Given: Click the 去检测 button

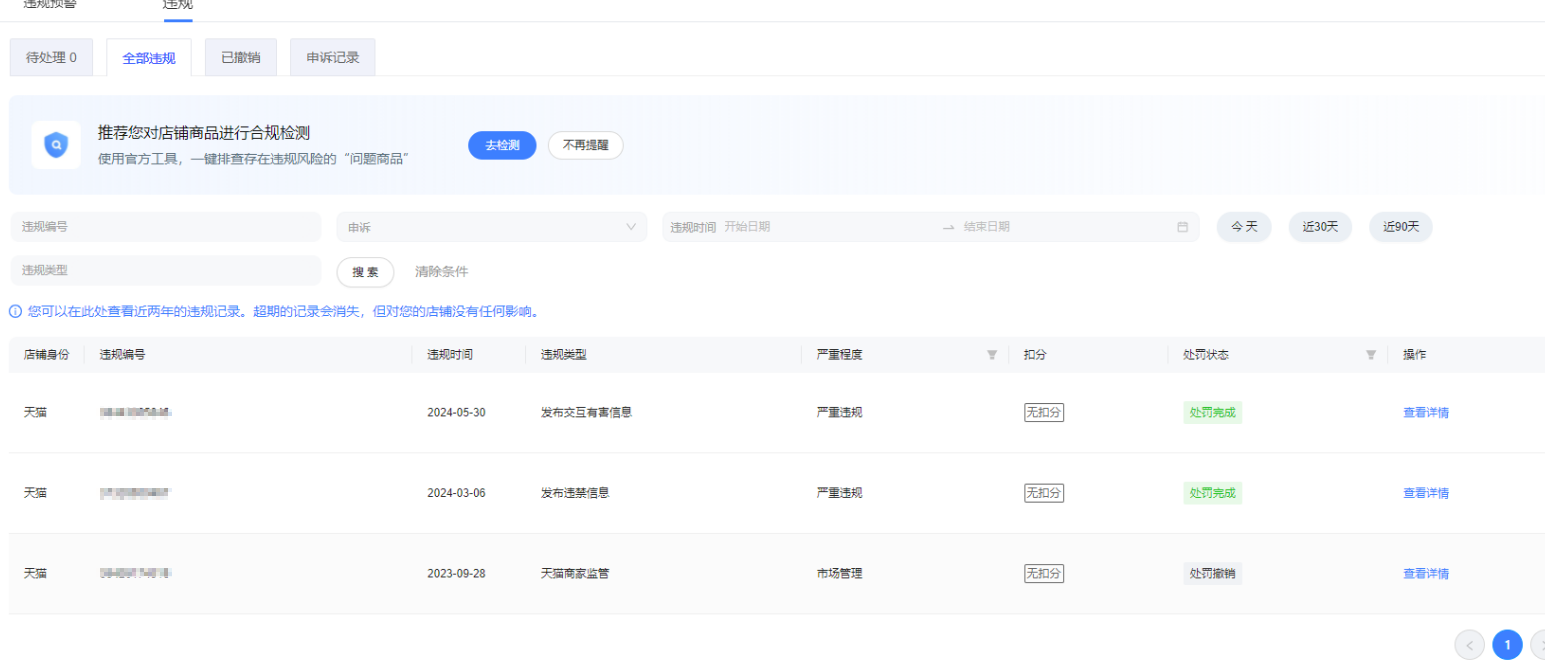Looking at the screenshot, I should click(x=502, y=145).
